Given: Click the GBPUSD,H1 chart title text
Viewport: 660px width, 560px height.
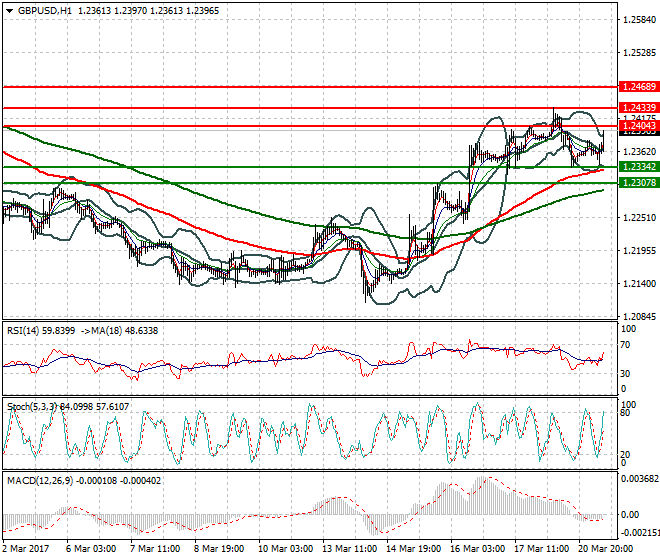Looking at the screenshot, I should [x=45, y=11].
